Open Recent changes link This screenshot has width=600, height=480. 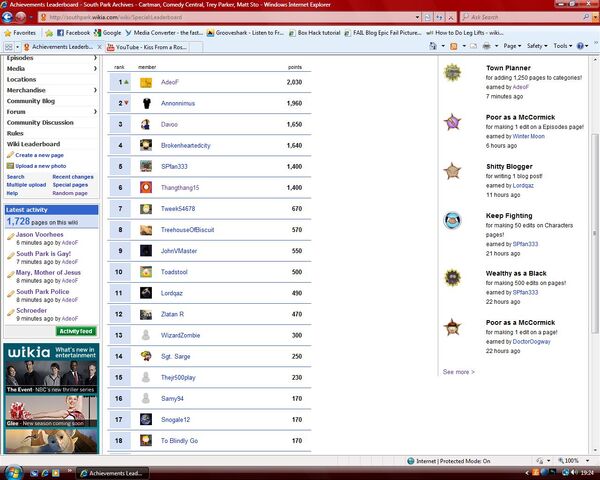point(73,177)
